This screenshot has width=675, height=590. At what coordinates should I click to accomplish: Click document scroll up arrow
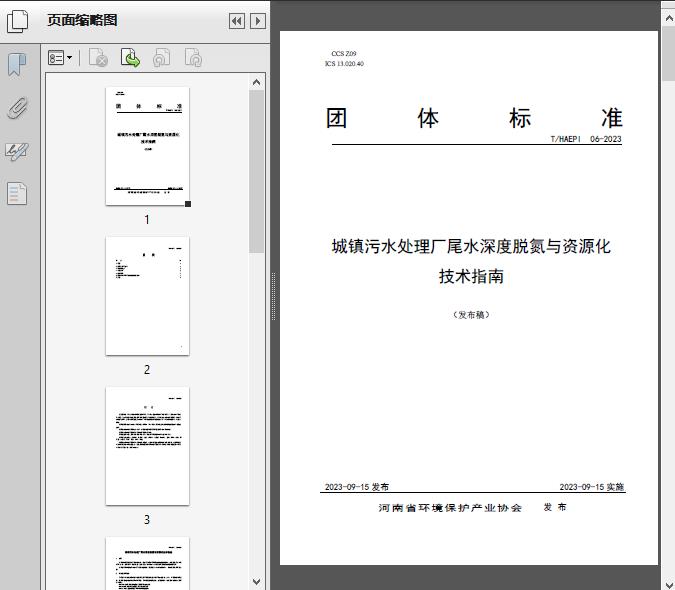click(x=669, y=19)
